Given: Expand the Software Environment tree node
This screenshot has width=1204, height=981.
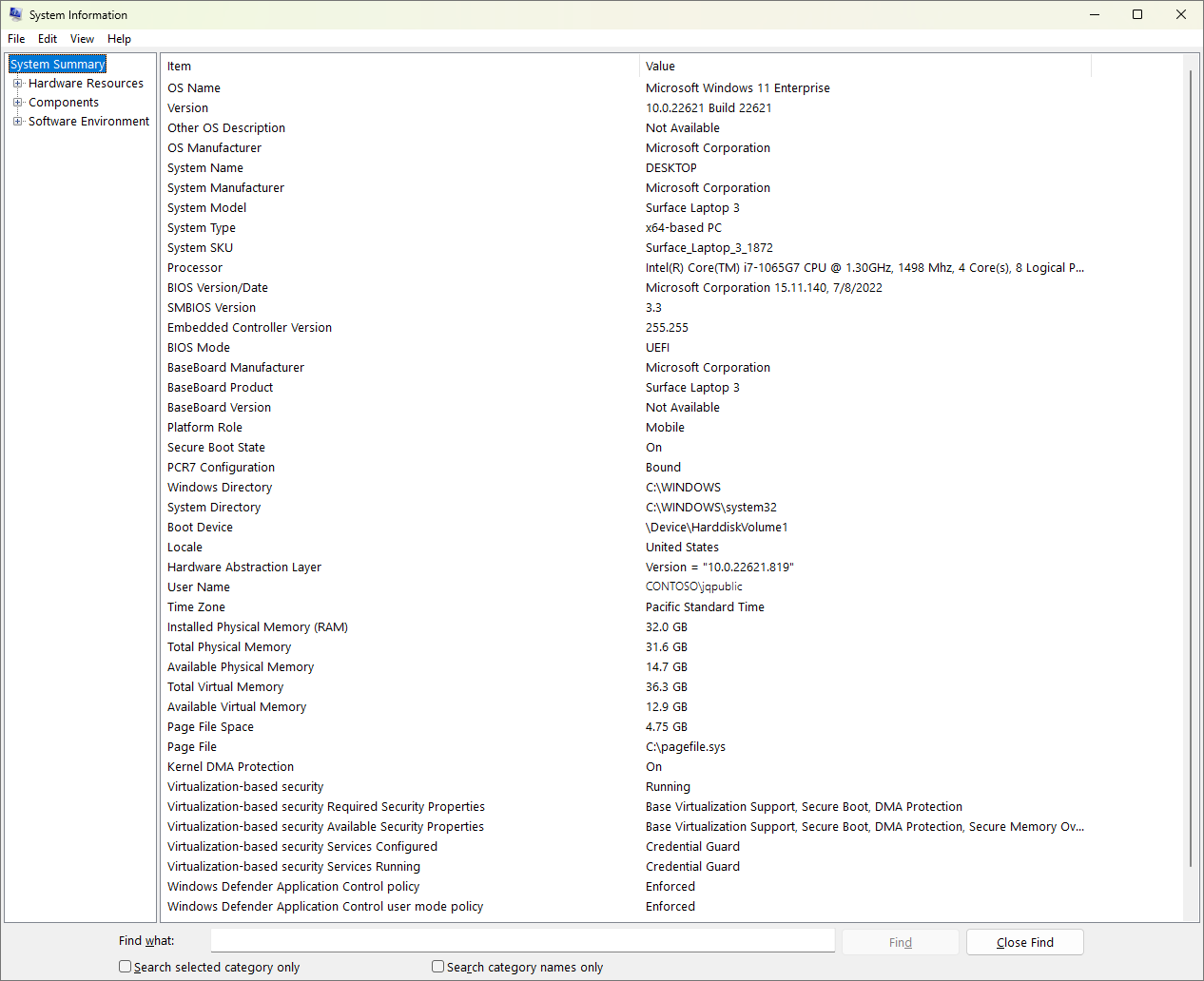Looking at the screenshot, I should [17, 122].
